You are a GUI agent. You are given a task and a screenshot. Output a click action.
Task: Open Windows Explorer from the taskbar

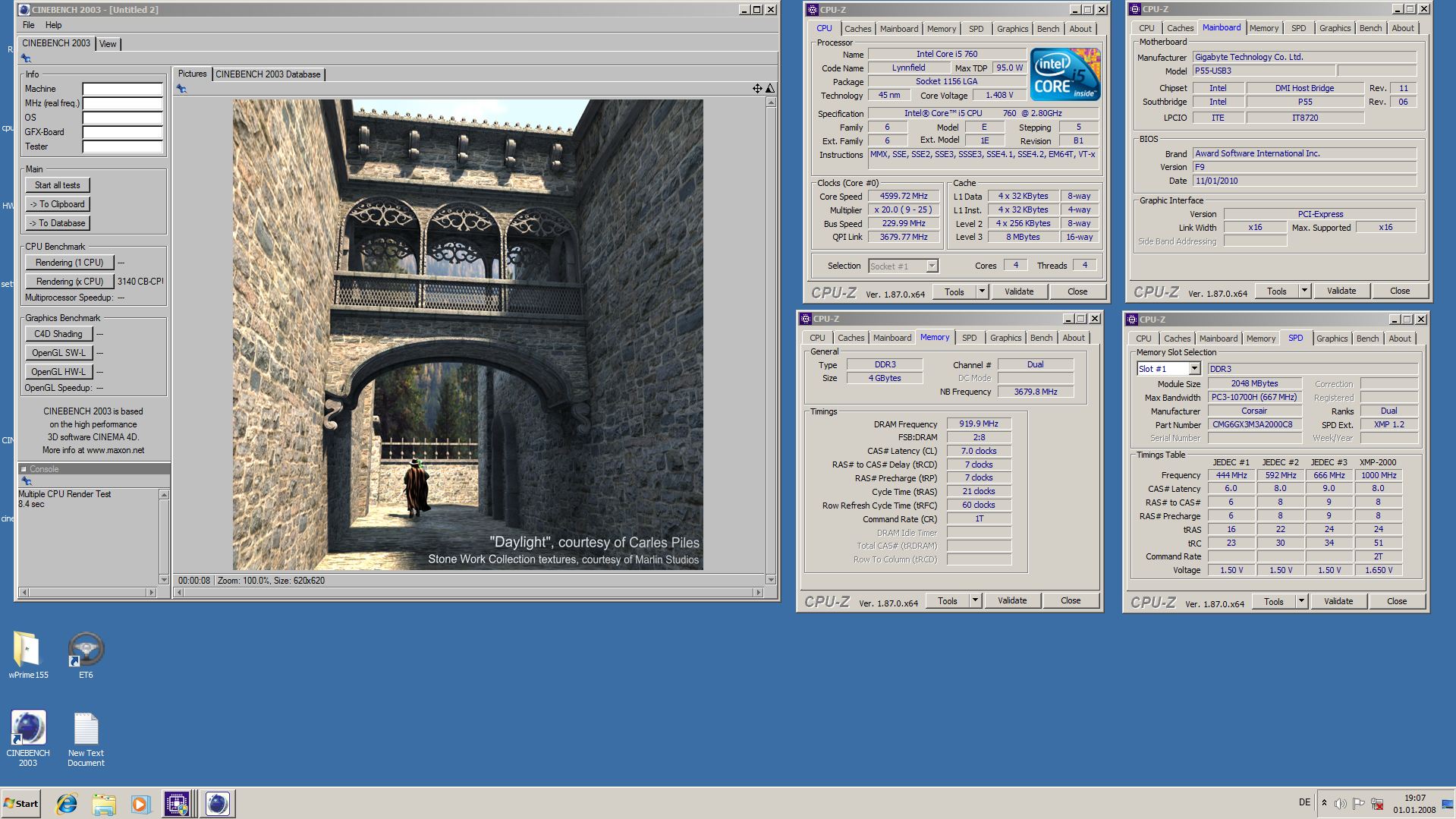pos(104,803)
